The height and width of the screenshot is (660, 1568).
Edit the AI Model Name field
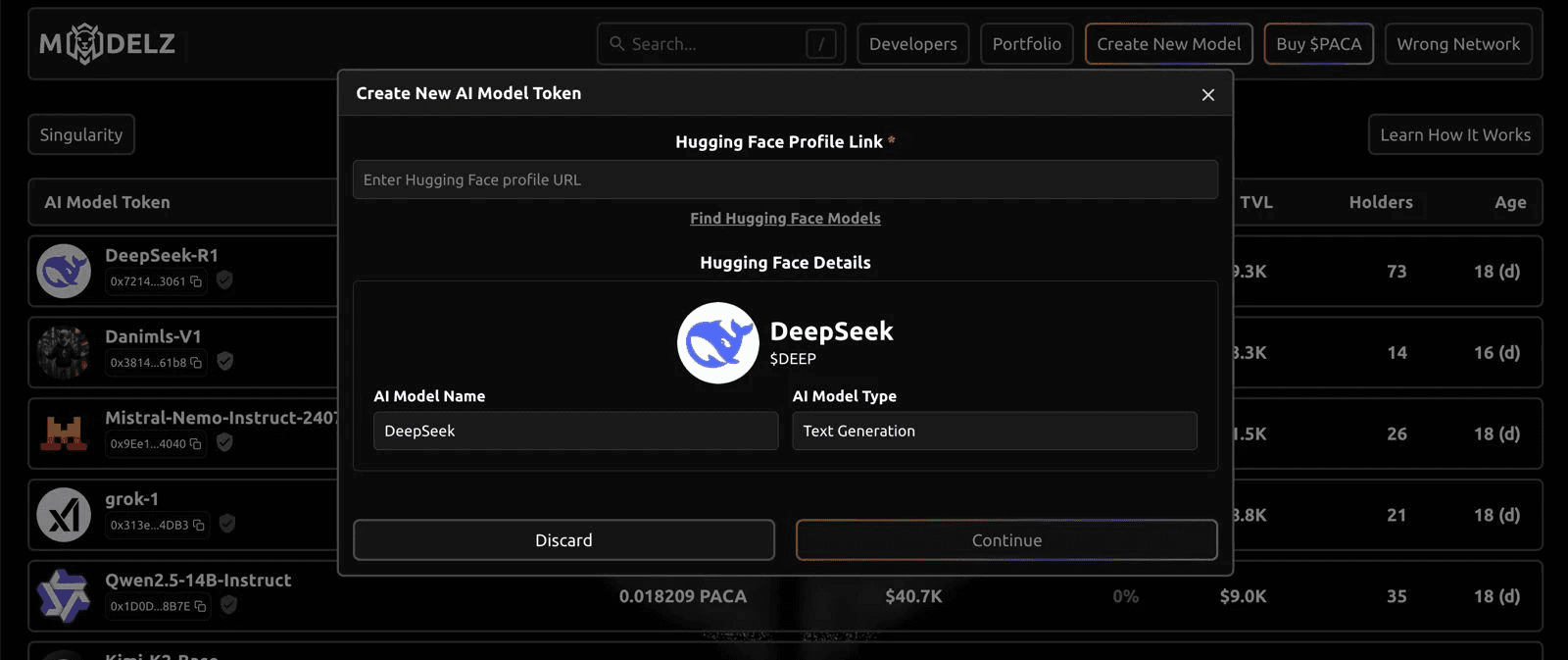pyautogui.click(x=575, y=431)
